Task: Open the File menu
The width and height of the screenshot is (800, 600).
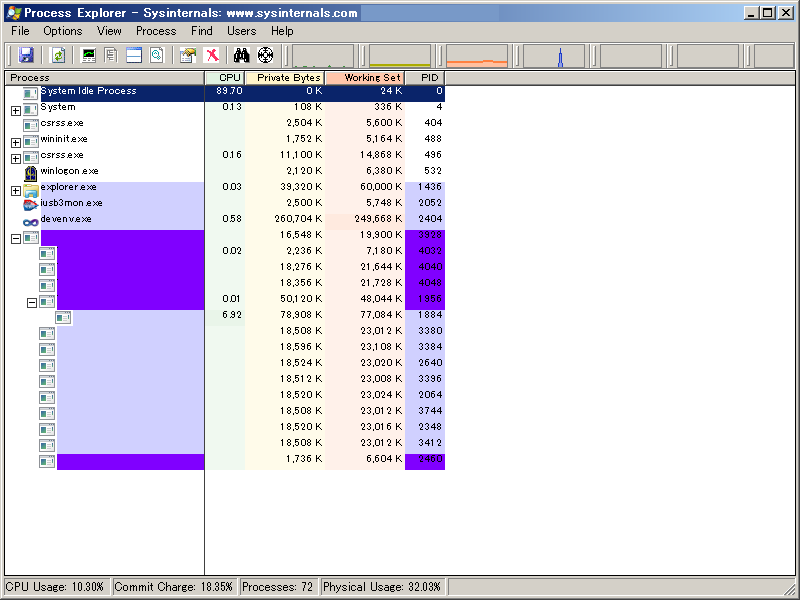Action: pyautogui.click(x=20, y=31)
